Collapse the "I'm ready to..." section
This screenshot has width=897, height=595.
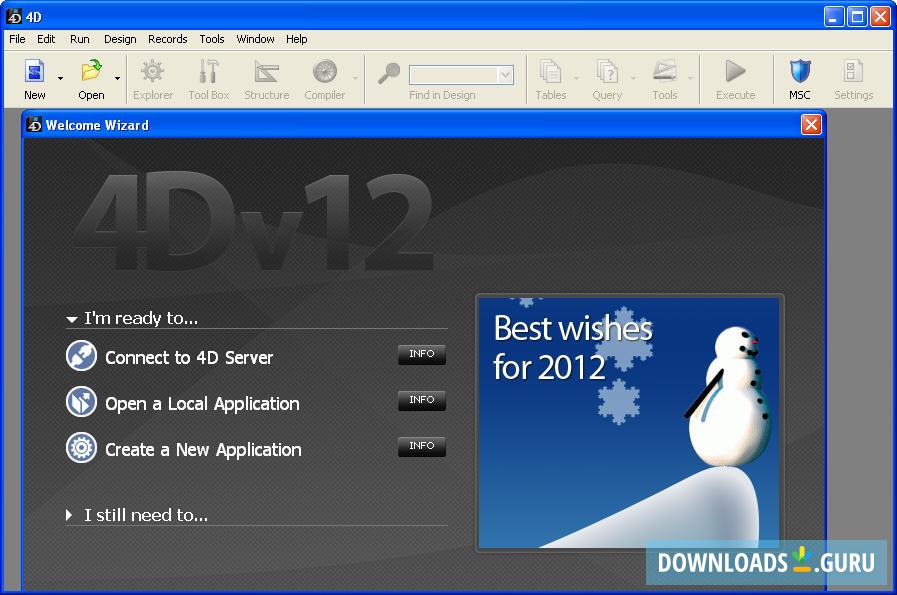click(x=72, y=319)
